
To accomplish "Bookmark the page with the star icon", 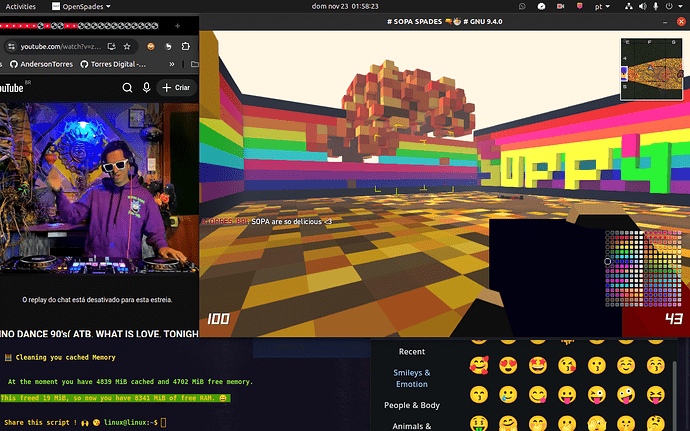I will point(125,47).
